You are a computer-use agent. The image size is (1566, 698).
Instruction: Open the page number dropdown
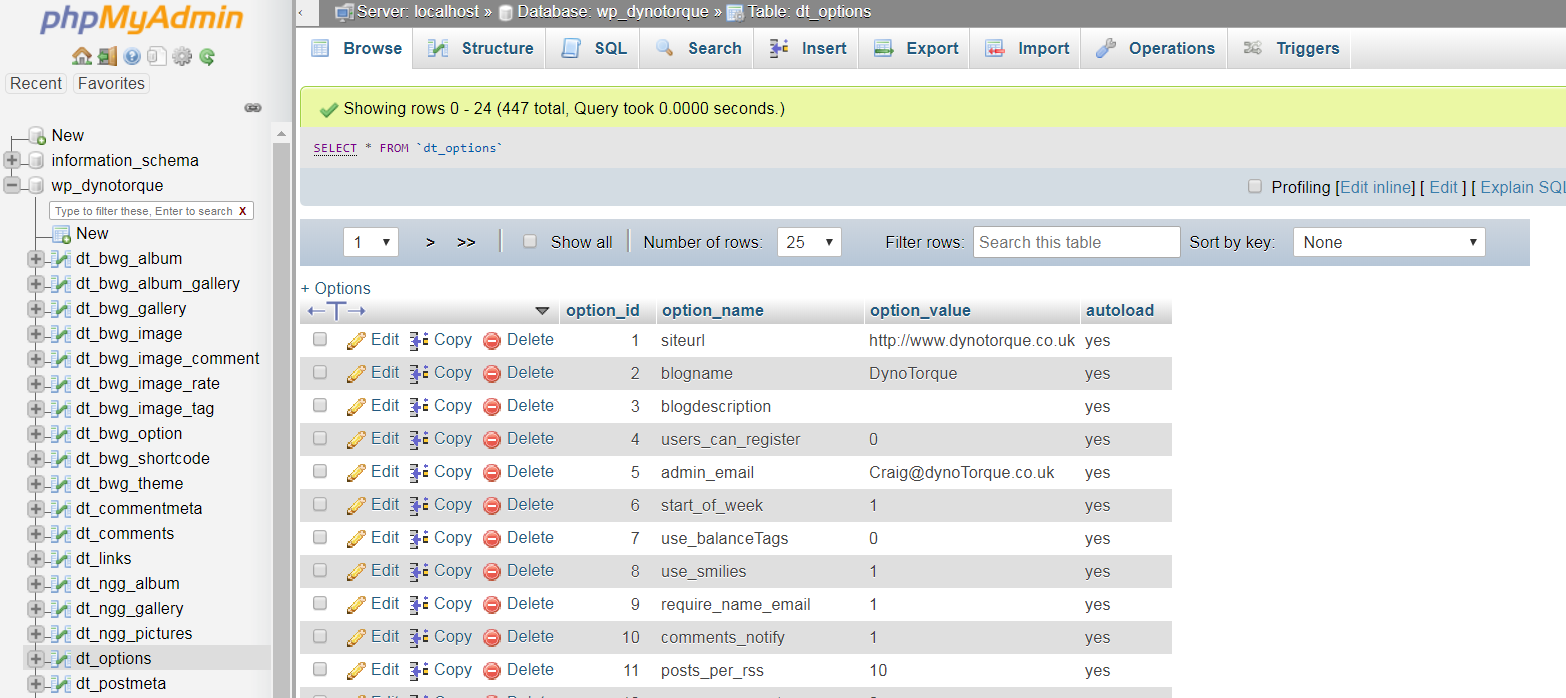pyautogui.click(x=371, y=242)
